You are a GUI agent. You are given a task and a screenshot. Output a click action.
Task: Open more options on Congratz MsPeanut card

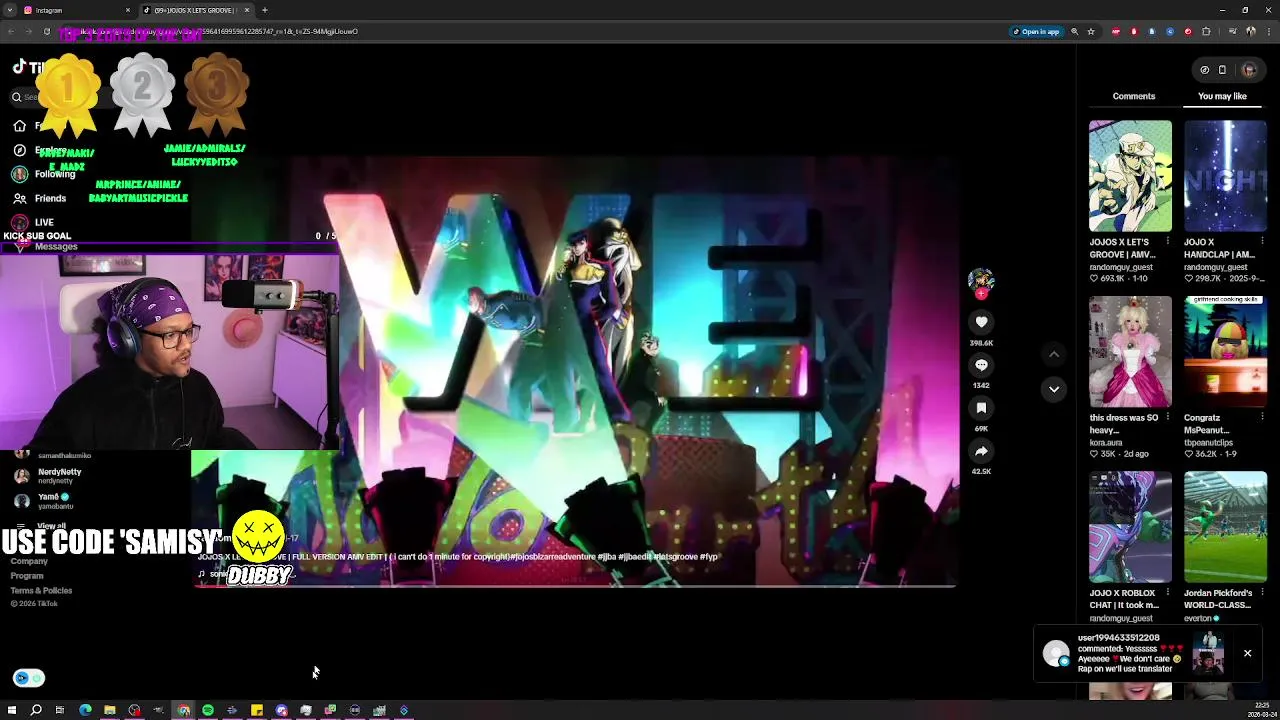point(1262,418)
